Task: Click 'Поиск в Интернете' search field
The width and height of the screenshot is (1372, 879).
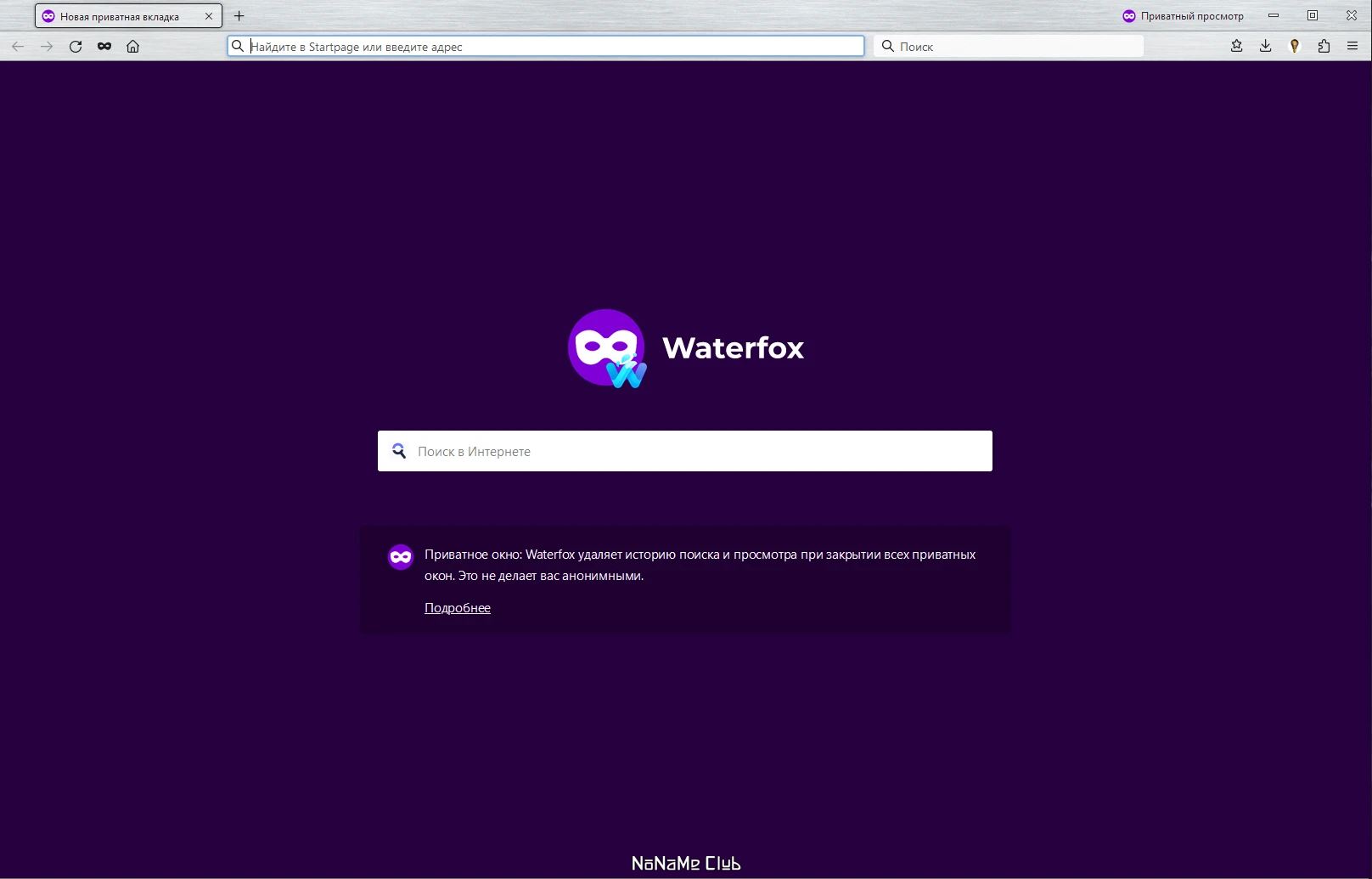Action: point(685,451)
